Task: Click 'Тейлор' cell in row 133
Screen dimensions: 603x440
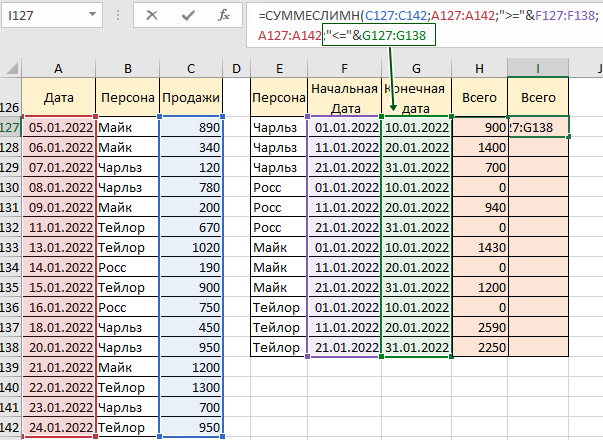Action: (128, 248)
